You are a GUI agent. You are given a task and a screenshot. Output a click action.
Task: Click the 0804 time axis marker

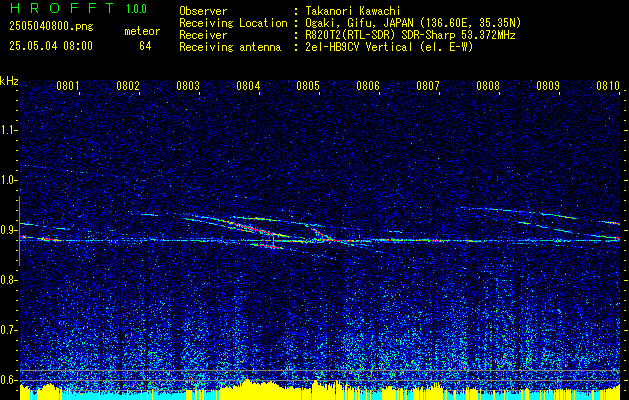click(x=248, y=85)
